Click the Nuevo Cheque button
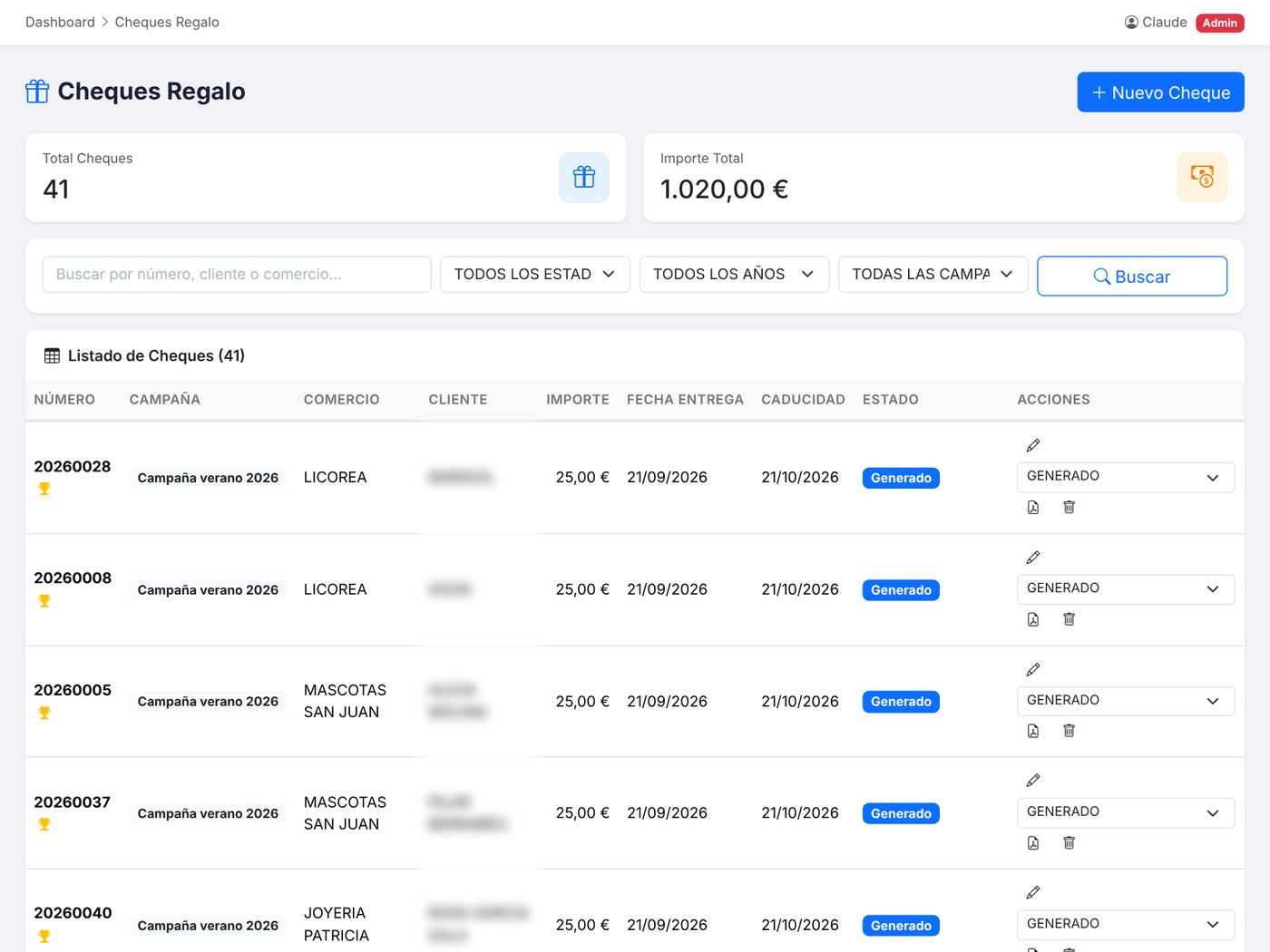The height and width of the screenshot is (952, 1270). point(1161,92)
